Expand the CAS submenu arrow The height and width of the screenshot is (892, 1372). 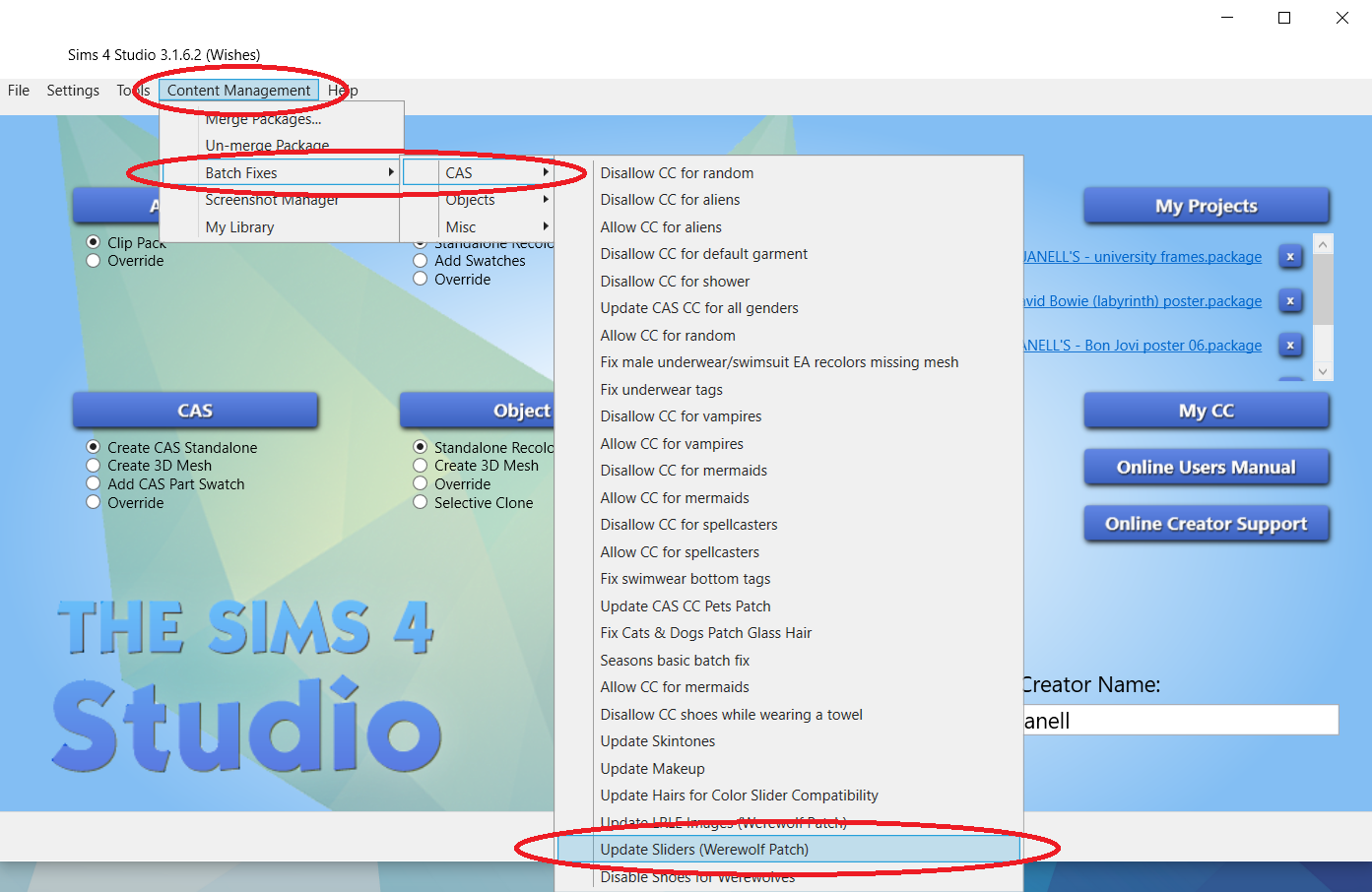546,172
